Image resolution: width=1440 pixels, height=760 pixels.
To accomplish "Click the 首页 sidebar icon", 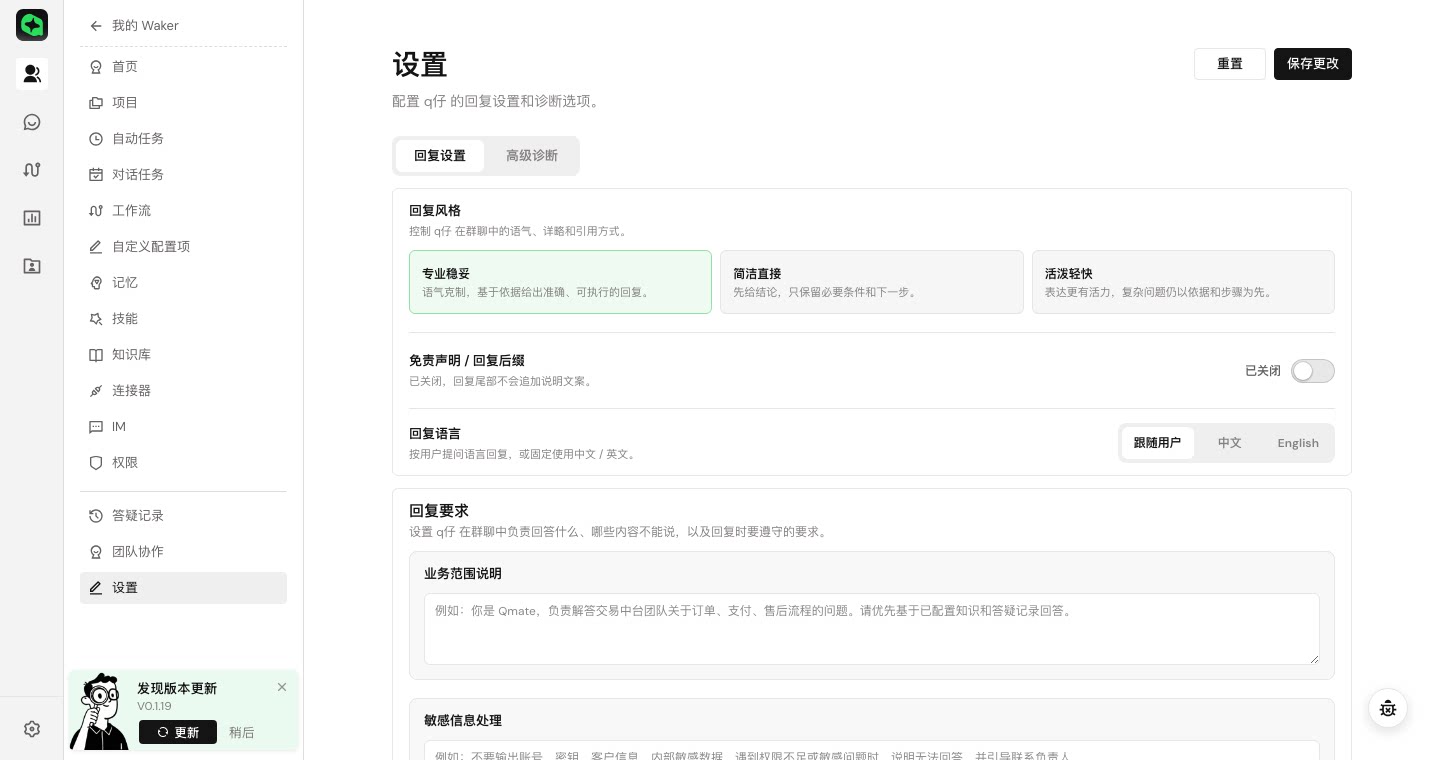I will click(x=96, y=67).
